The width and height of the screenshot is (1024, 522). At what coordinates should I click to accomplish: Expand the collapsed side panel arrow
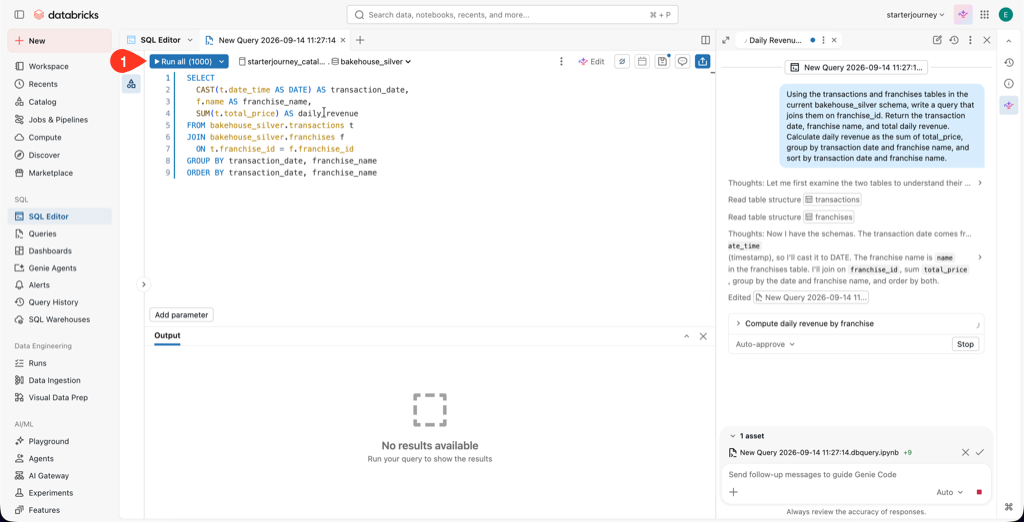point(144,284)
